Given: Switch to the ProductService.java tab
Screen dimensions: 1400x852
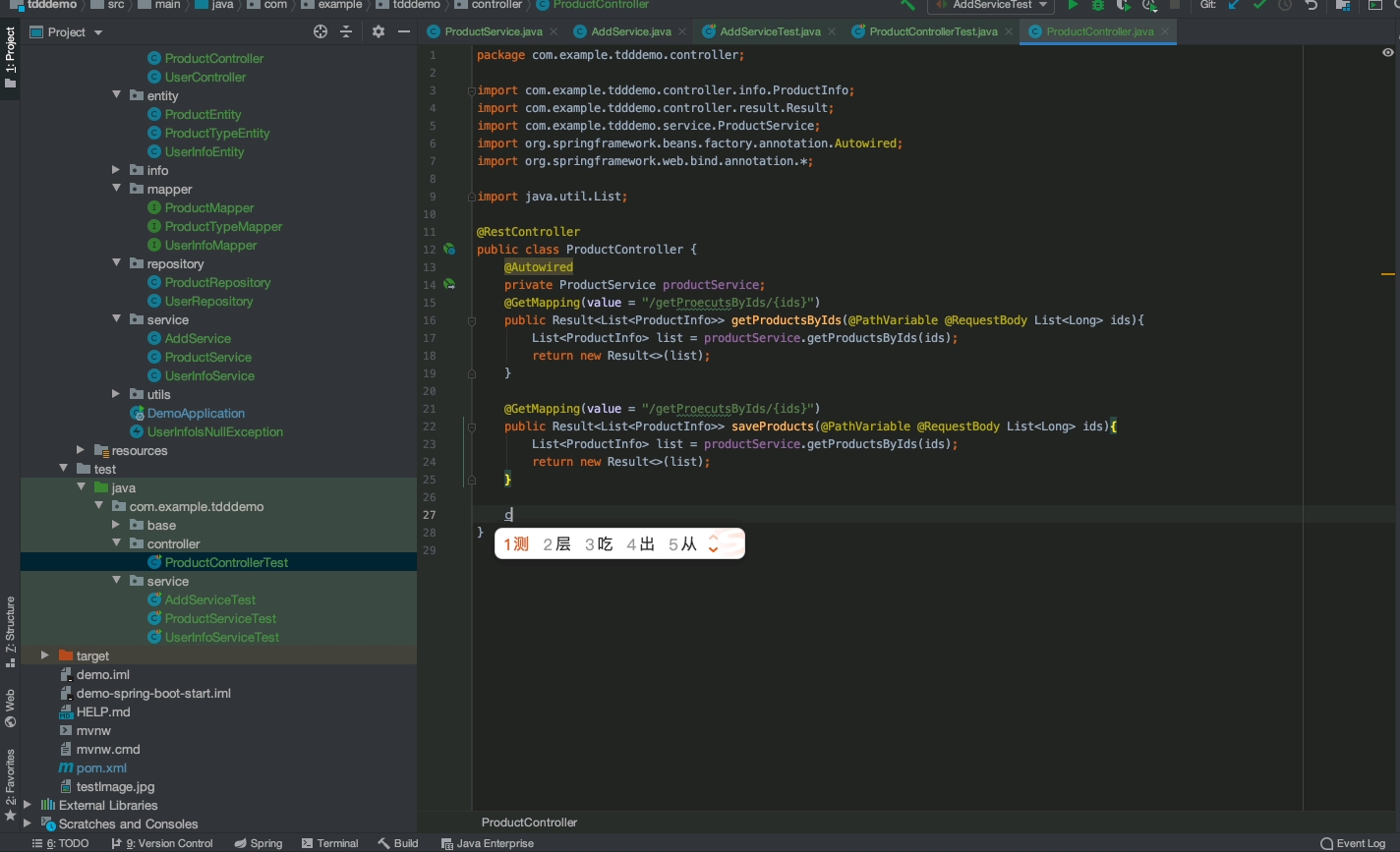Looking at the screenshot, I should 493,31.
